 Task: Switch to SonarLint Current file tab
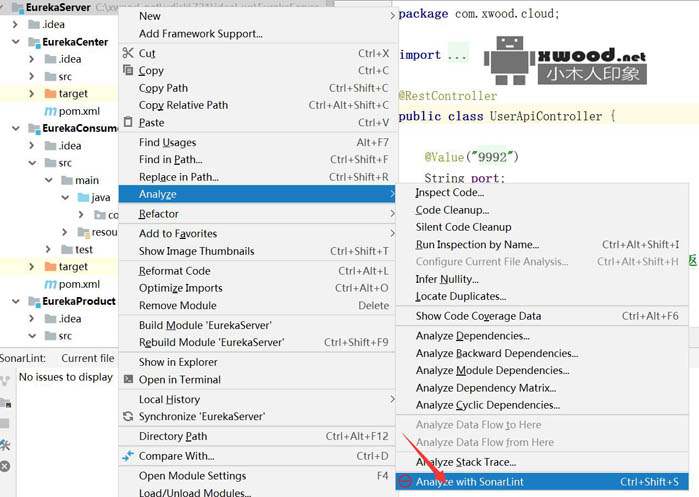[88, 358]
